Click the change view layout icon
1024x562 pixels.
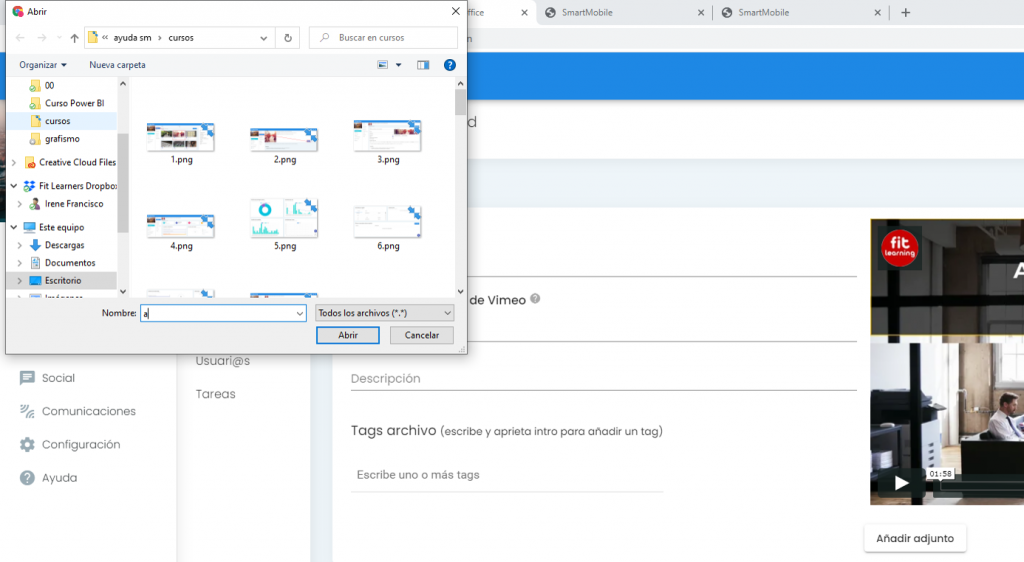point(383,65)
